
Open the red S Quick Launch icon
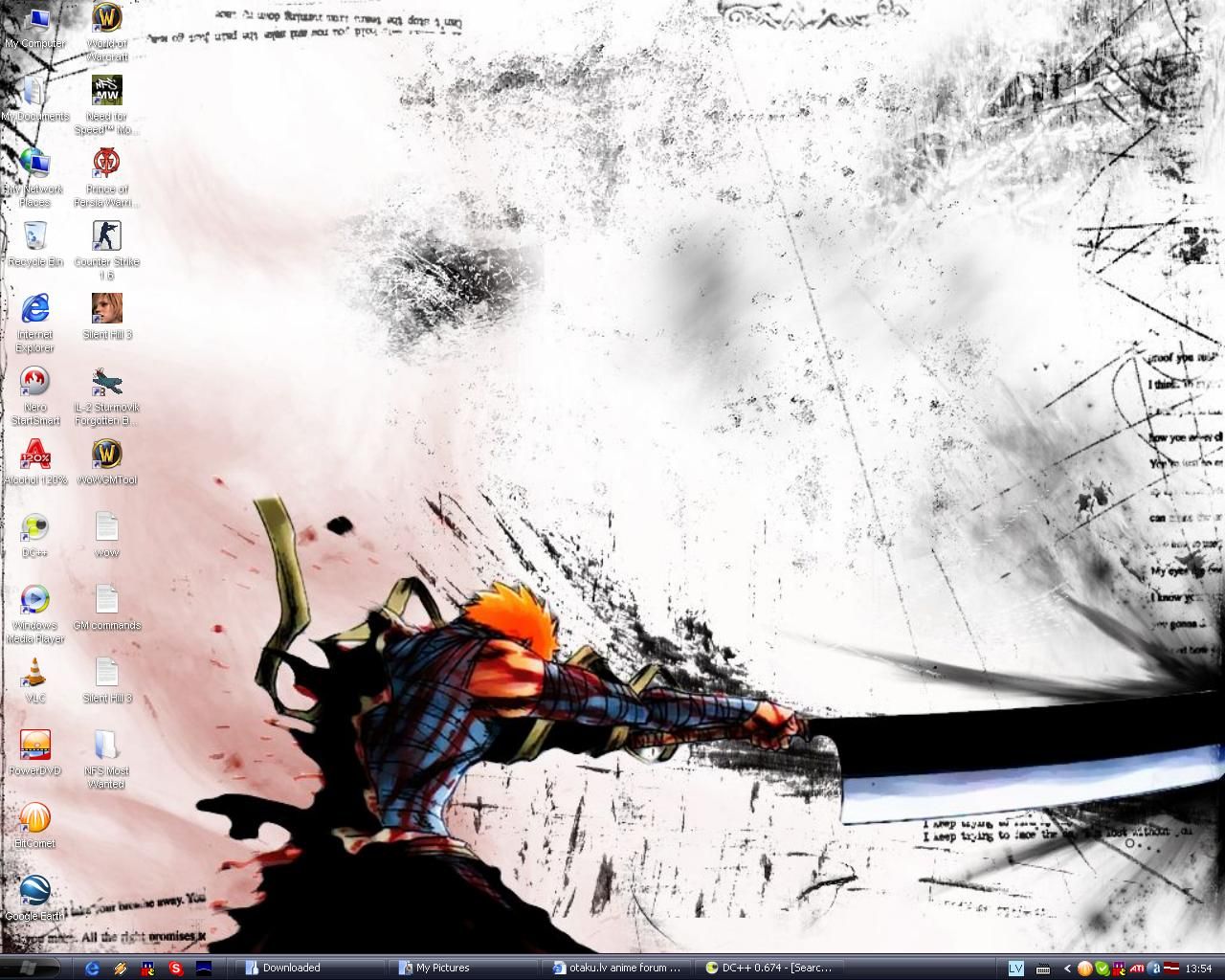click(175, 969)
